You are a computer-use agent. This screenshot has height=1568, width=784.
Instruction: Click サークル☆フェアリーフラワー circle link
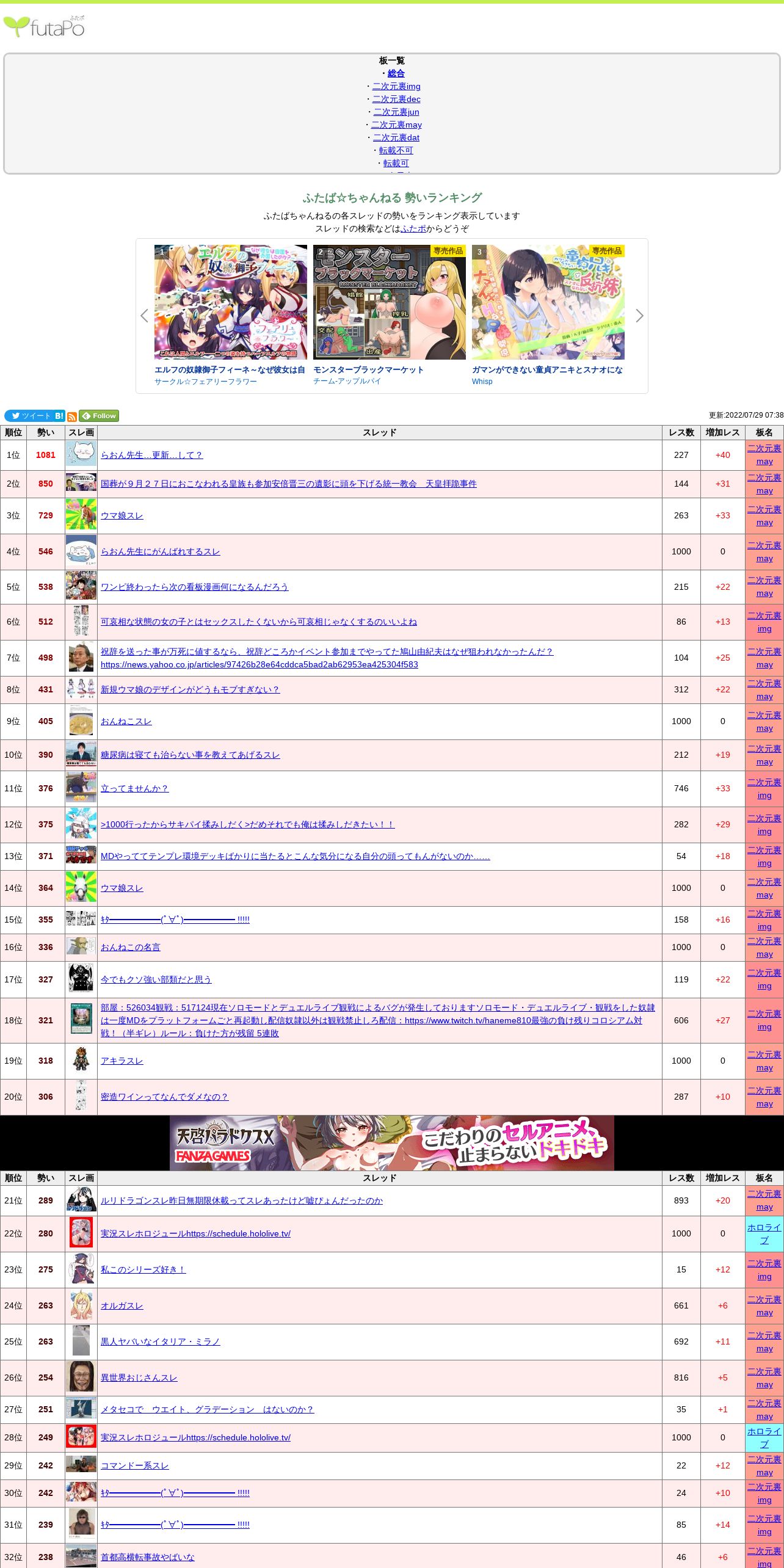pos(206,382)
